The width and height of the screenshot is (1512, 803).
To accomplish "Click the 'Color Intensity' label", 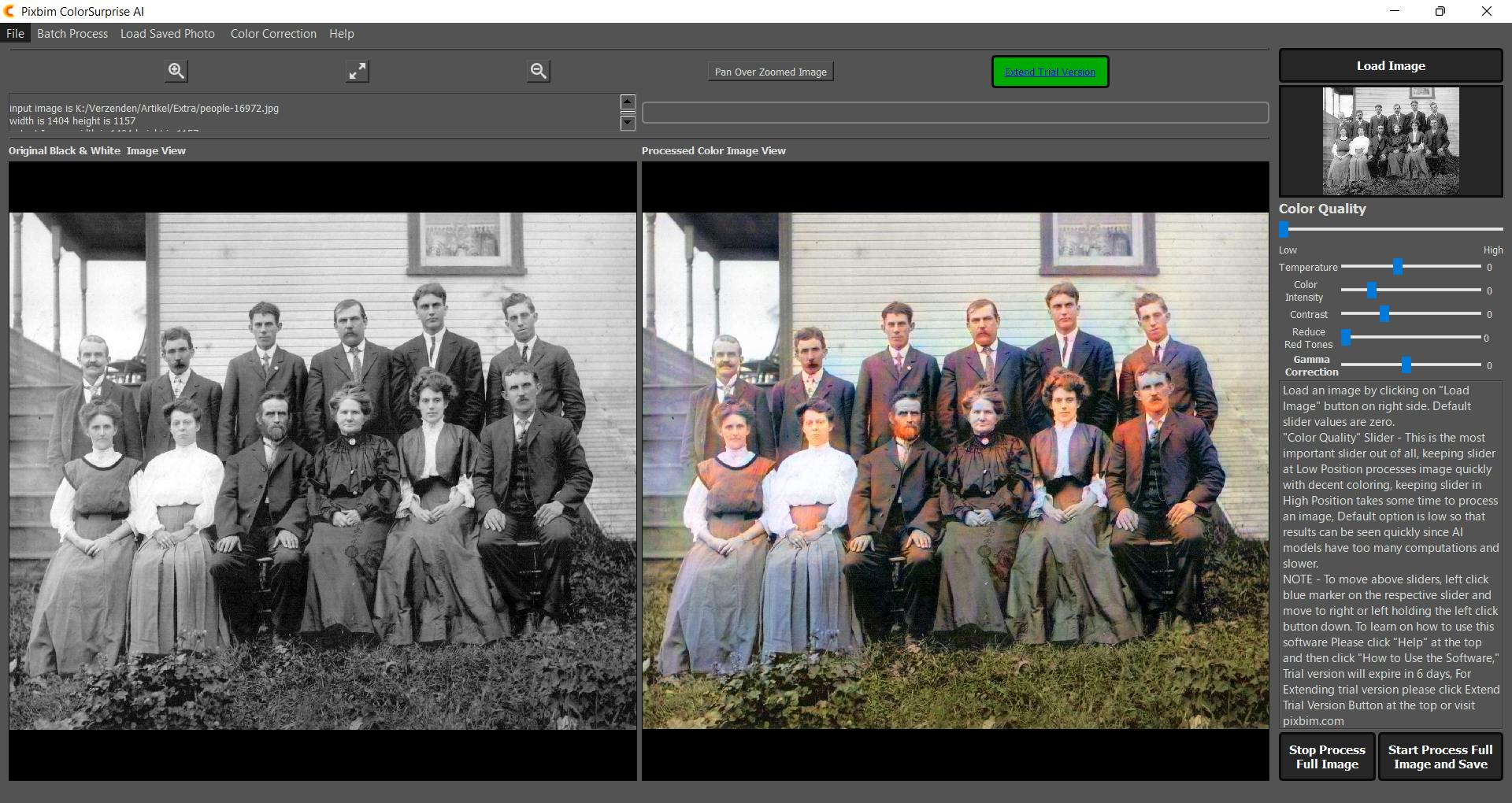I will (x=1304, y=291).
